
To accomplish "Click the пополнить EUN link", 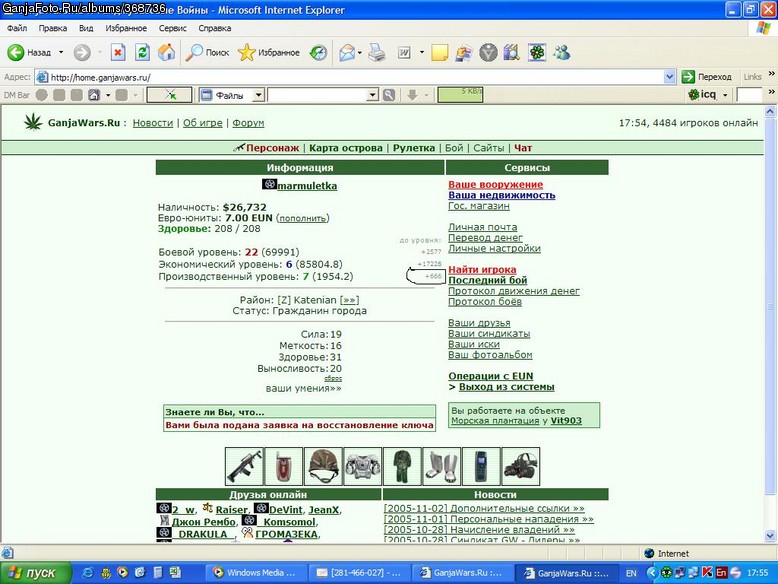I will pyautogui.click(x=303, y=218).
